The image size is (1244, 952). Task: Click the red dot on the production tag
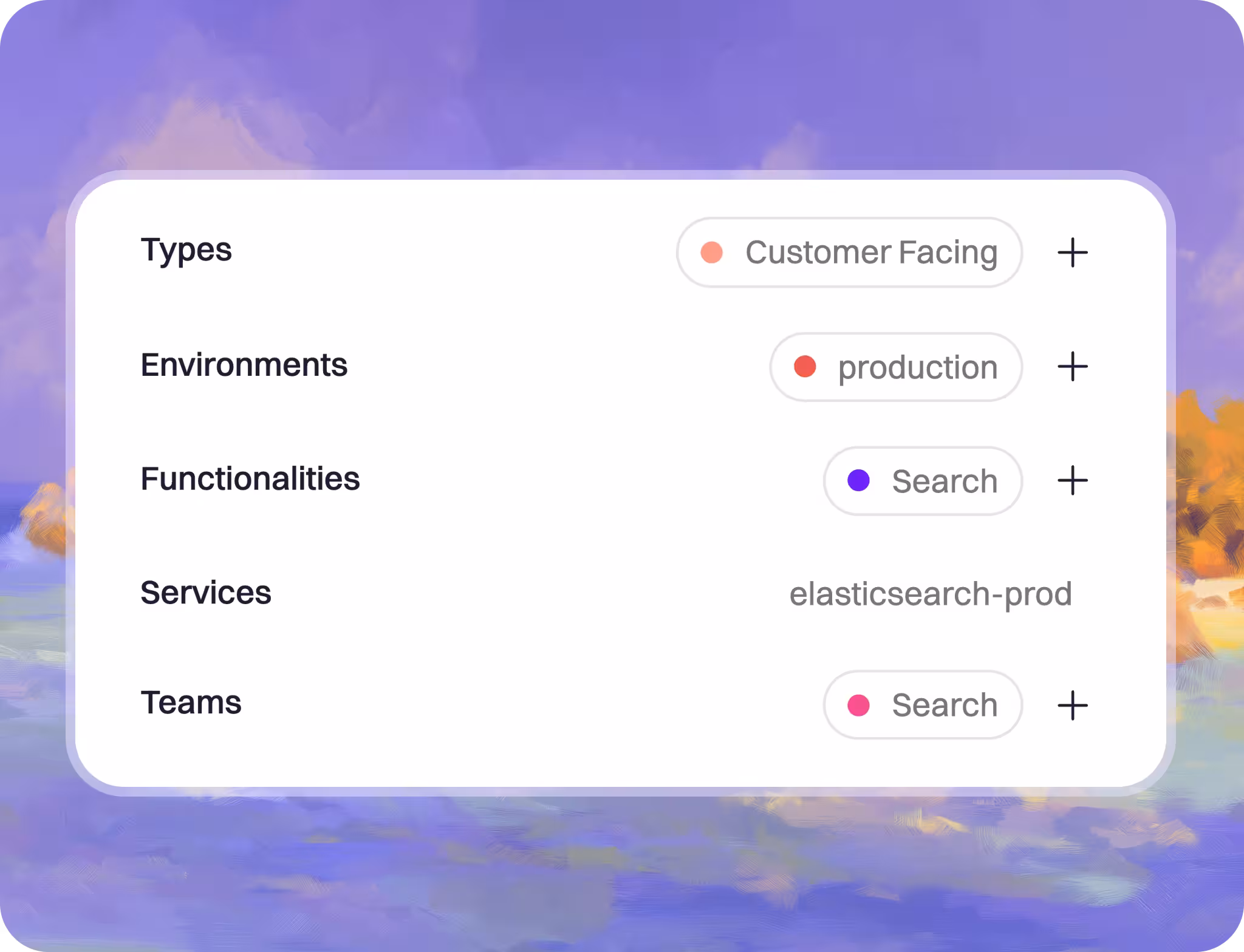[x=805, y=367]
